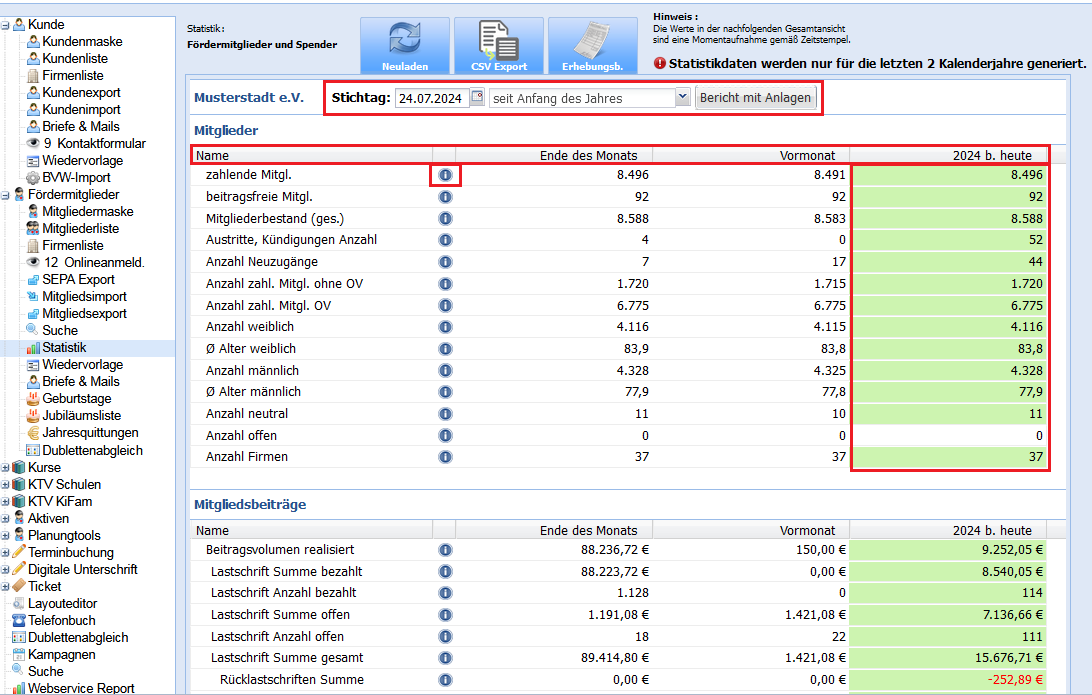Click info icon for Anzahl Neuzugänge row

pyautogui.click(x=446, y=262)
